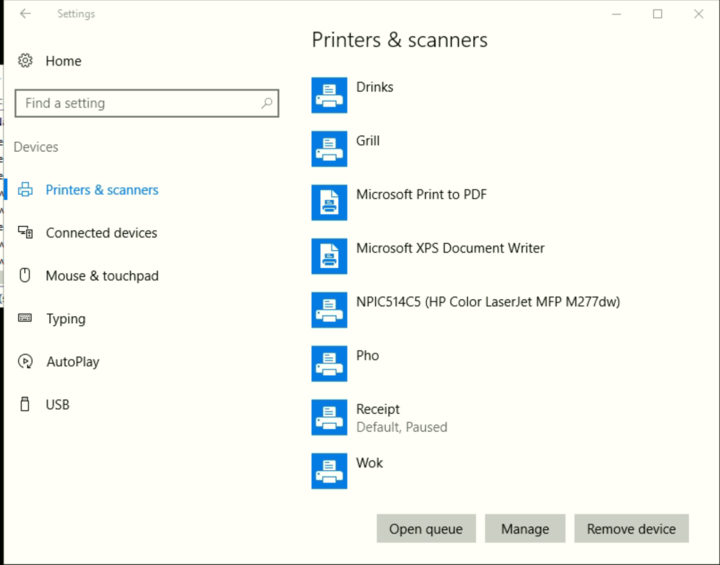Open the Home settings page
Screen dimensions: 720x565
click(63, 61)
